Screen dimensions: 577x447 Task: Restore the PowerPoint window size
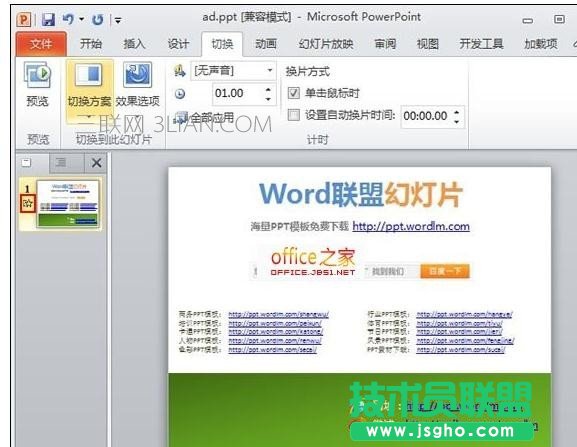tap(559, 19)
